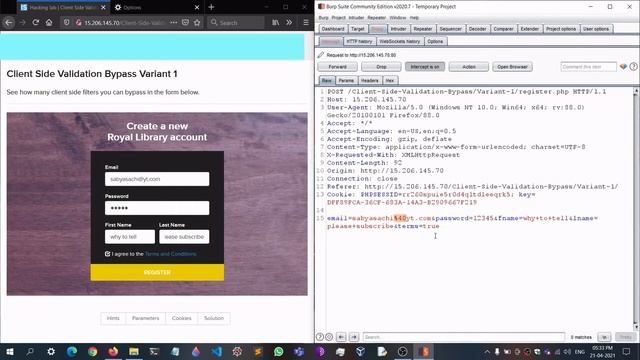The width and height of the screenshot is (640, 360).
Task: Open the Solution tab below the form
Action: (x=214, y=318)
